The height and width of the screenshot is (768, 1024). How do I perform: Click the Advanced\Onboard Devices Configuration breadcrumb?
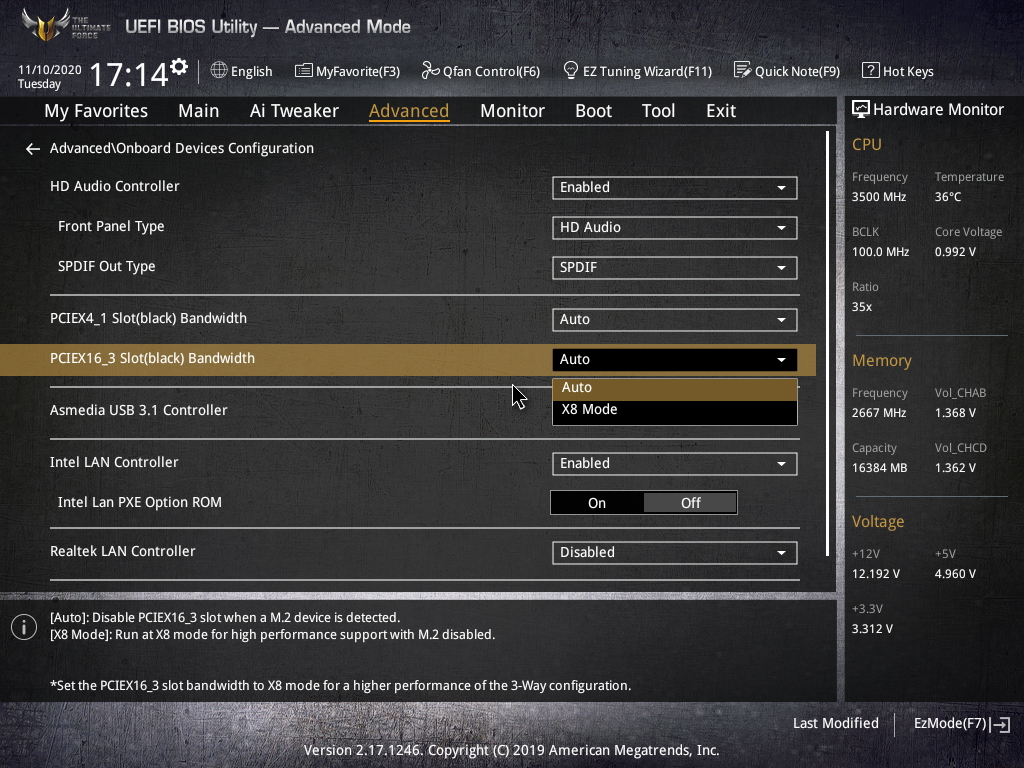point(182,148)
